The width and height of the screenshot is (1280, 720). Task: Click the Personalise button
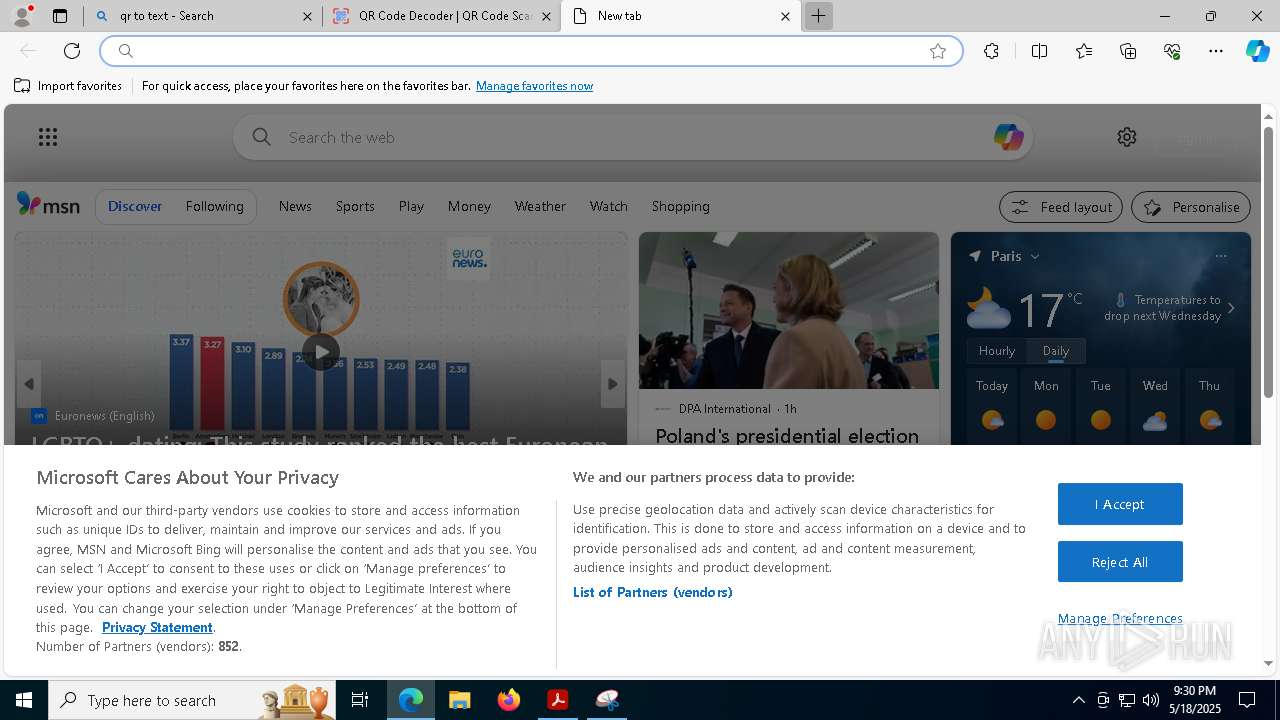[1191, 207]
